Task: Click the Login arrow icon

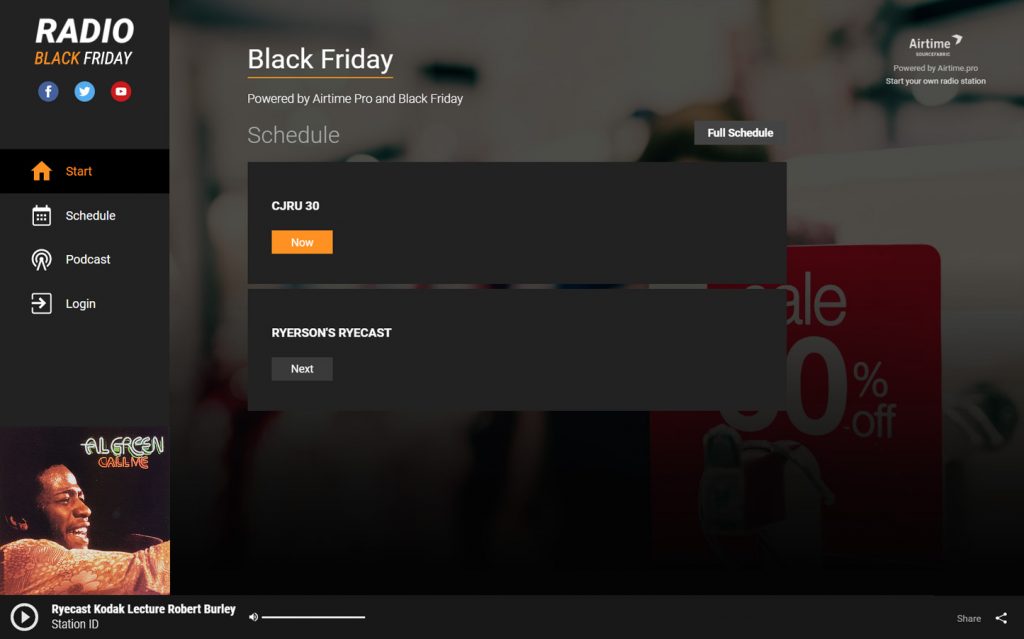Action: 41,304
